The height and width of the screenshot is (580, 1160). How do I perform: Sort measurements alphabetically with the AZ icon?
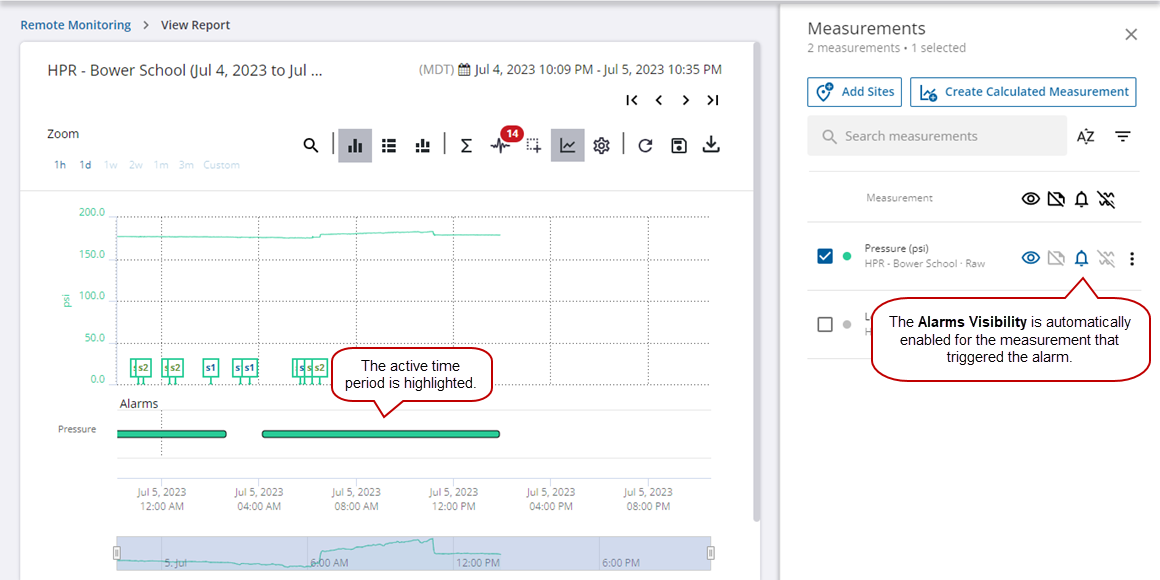click(x=1085, y=137)
